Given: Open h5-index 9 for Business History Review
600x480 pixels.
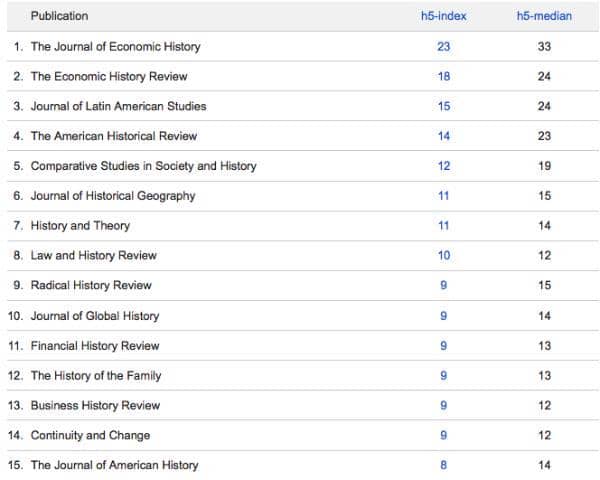Looking at the screenshot, I should click(444, 406).
